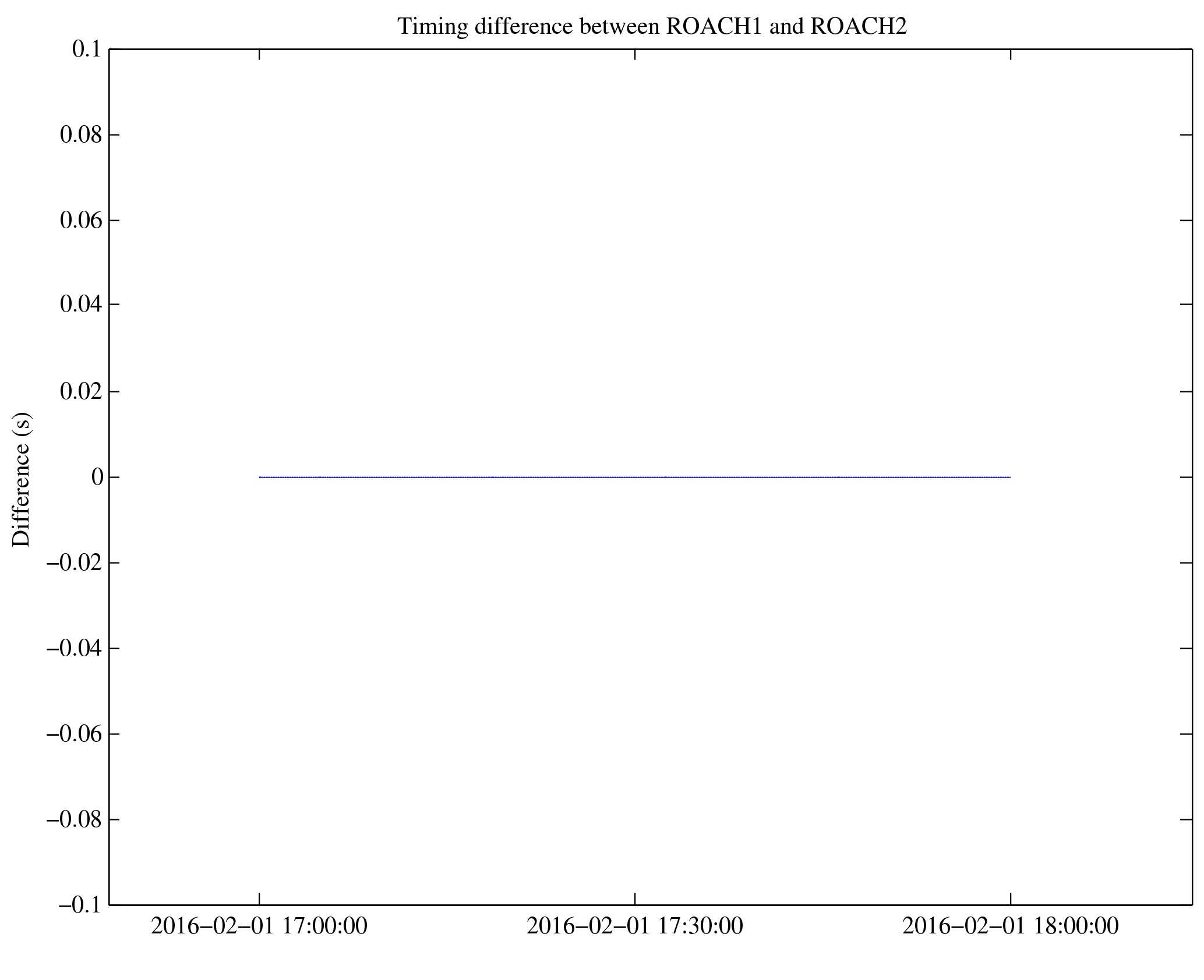Click the −0.02 y-axis tick label
The image size is (1204, 980).
(75, 563)
